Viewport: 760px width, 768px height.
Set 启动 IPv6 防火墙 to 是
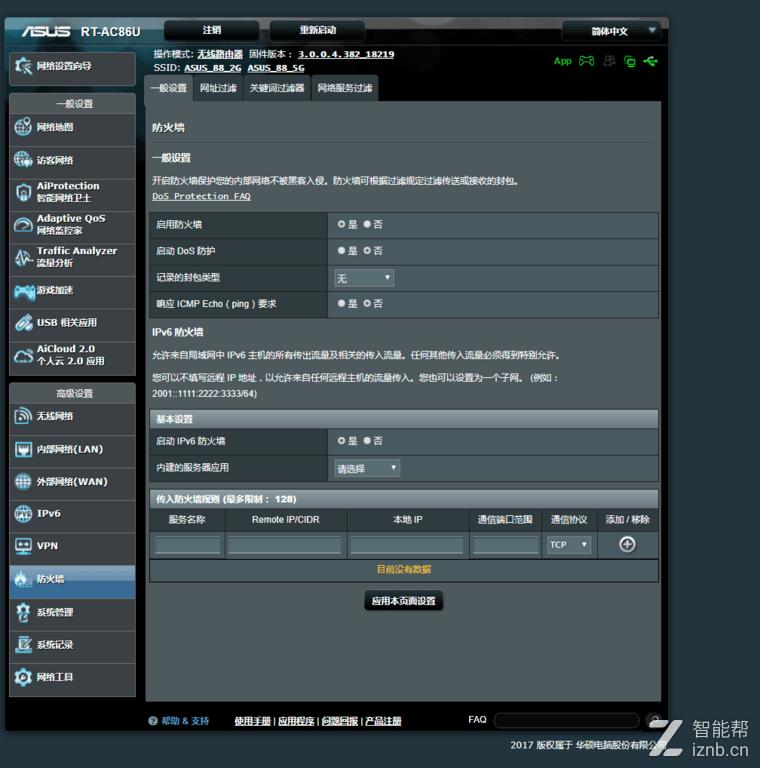tap(341, 441)
